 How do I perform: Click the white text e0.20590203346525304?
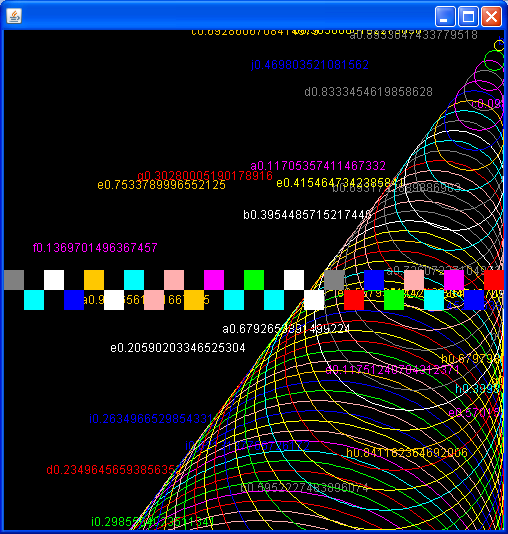point(178,348)
